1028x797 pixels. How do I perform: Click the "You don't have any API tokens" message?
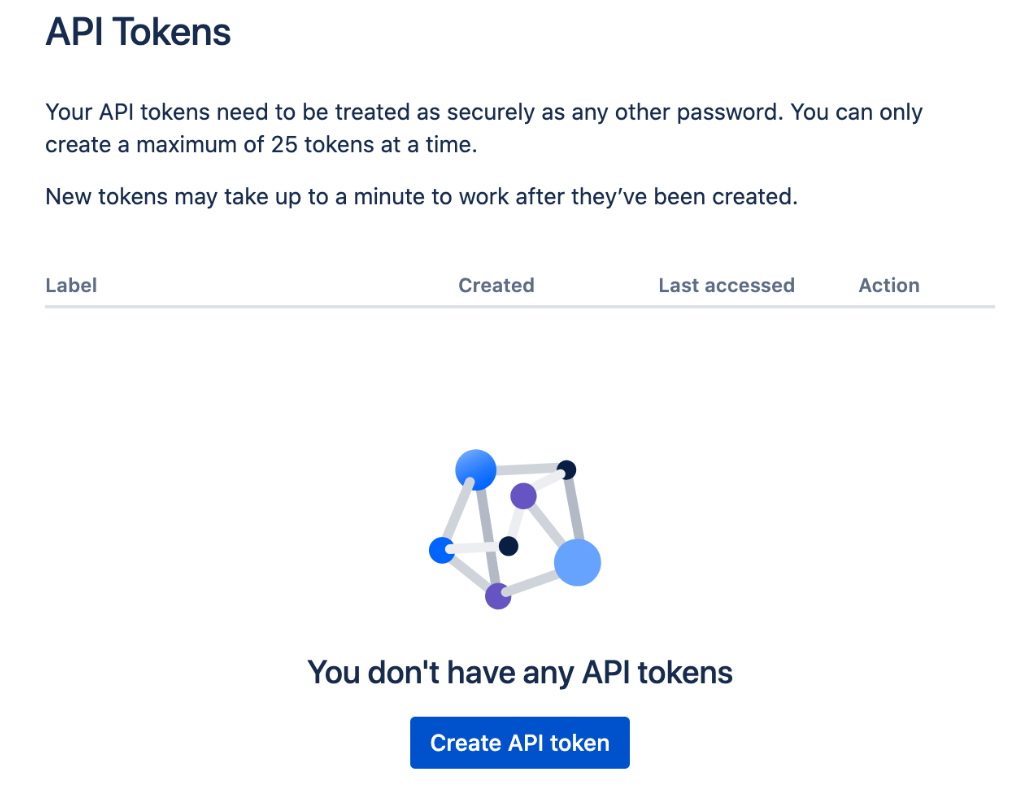519,672
